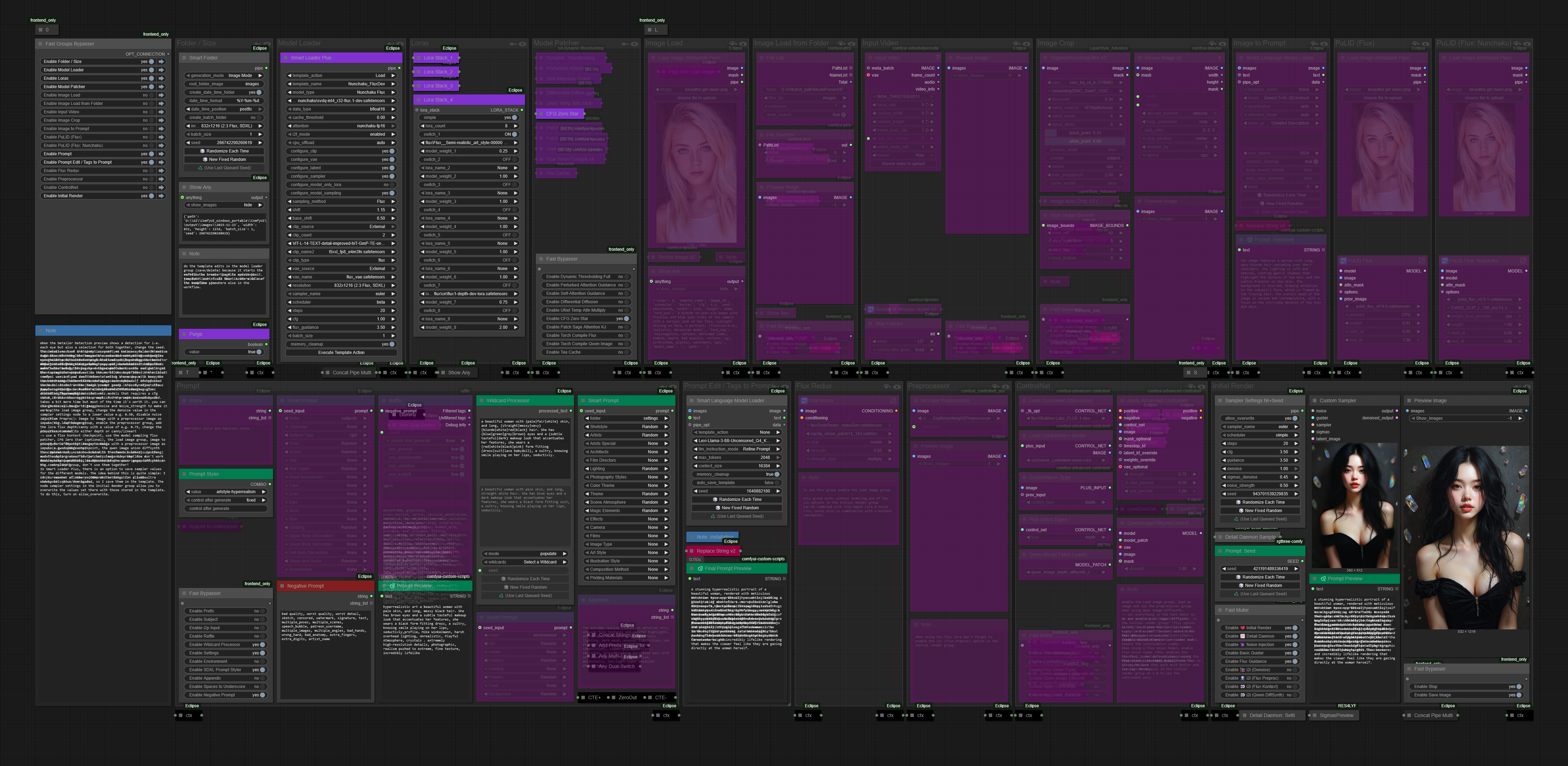This screenshot has height=766, width=1568.
Task: Click the bypass icon on Loras group header
Action: pos(512,44)
